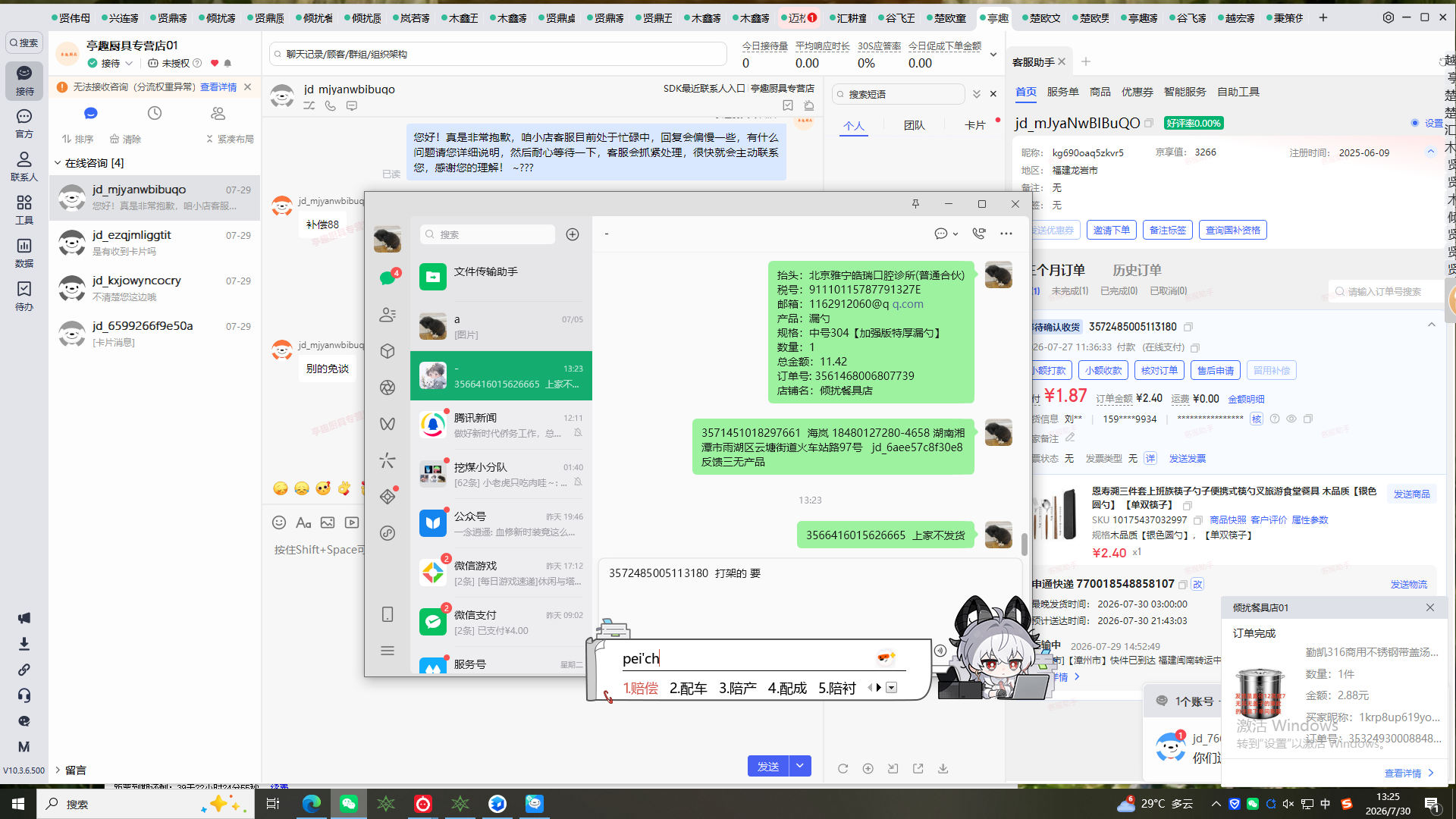Open the 官方 official messages icon

point(24,124)
